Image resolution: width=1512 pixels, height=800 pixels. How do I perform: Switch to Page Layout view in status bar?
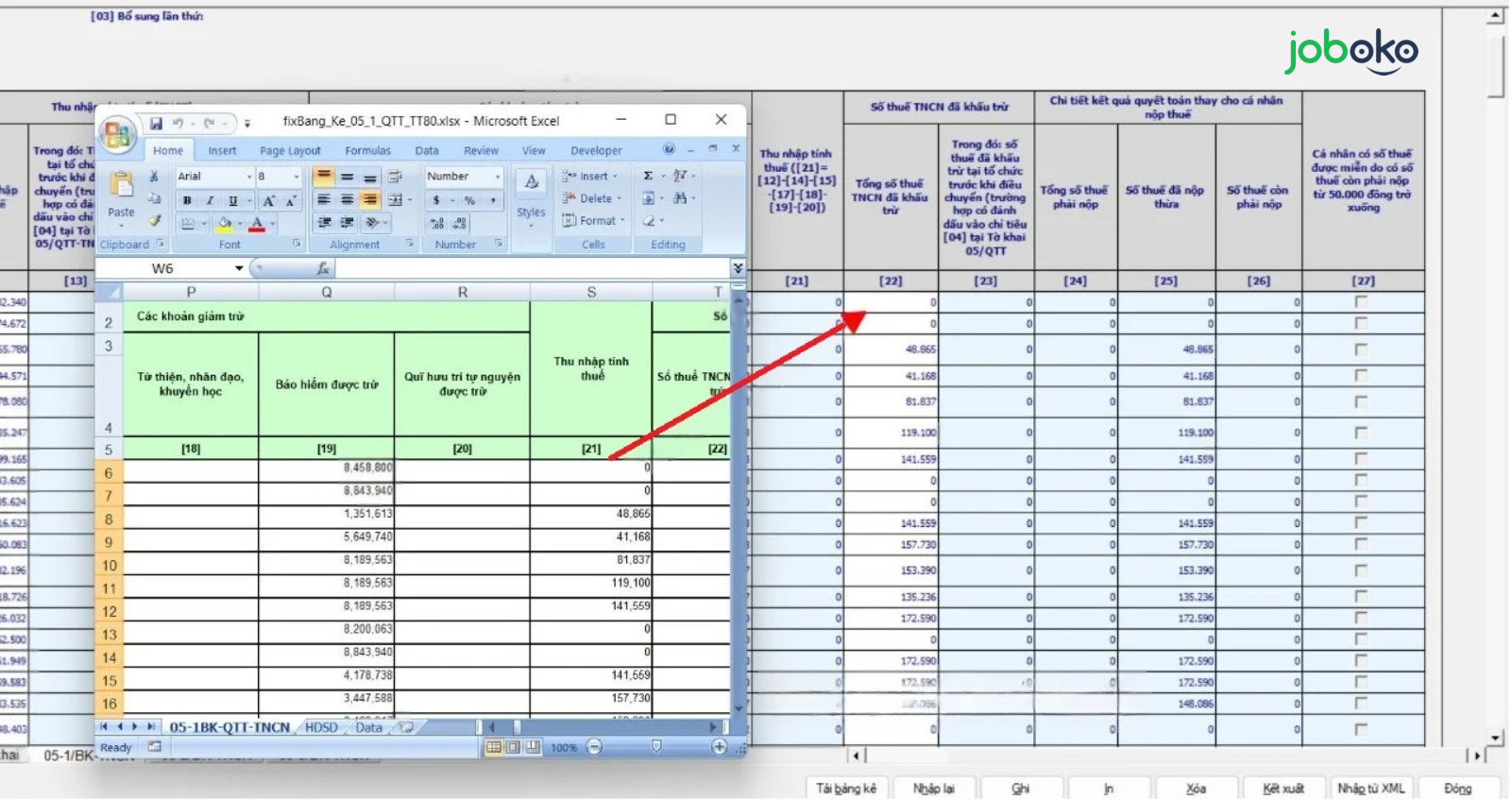pos(513,747)
